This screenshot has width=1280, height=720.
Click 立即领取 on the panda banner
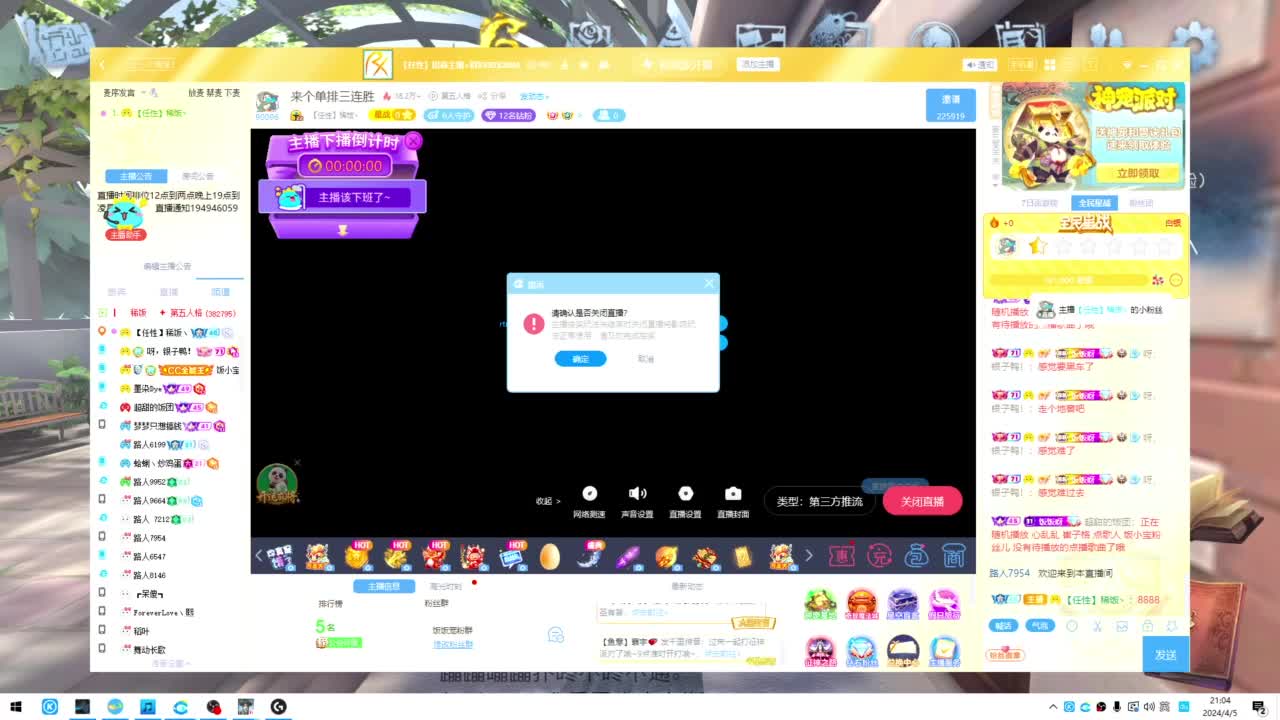pyautogui.click(x=1138, y=173)
